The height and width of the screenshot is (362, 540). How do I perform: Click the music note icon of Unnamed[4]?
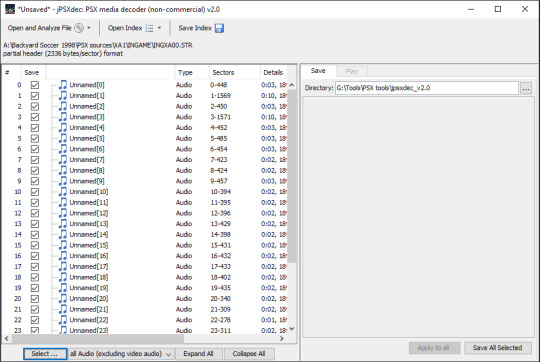coord(63,127)
